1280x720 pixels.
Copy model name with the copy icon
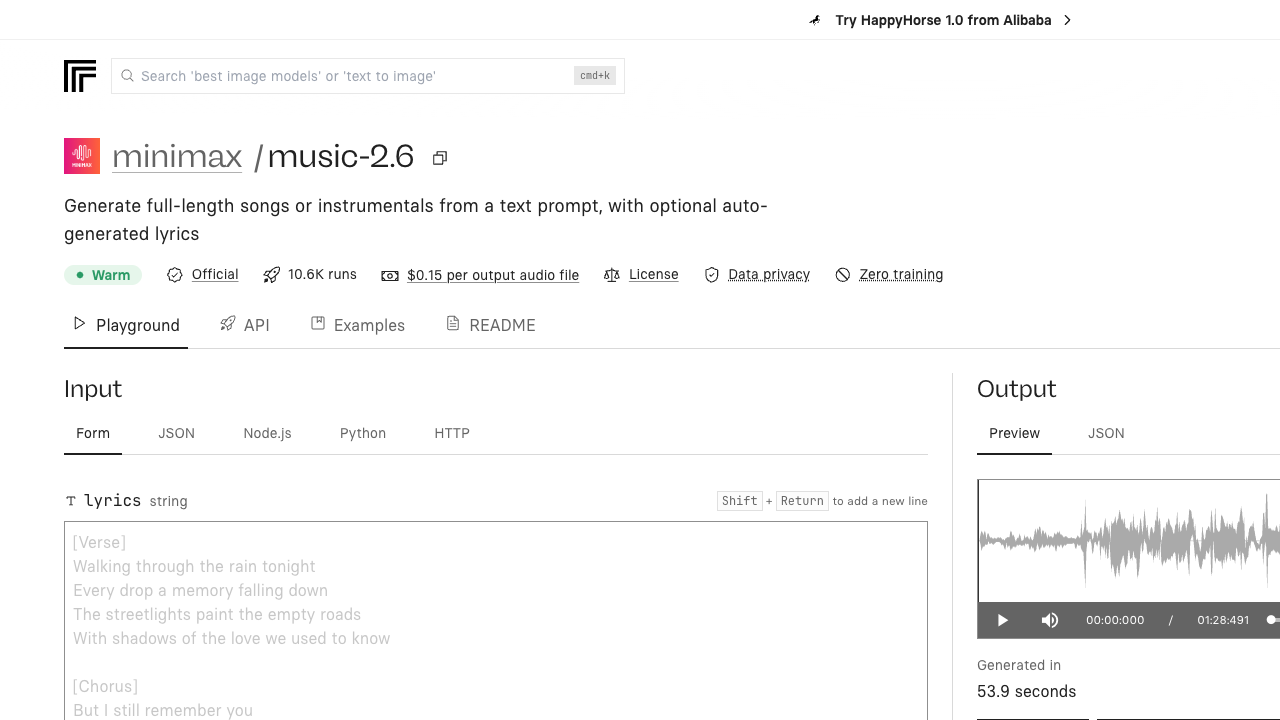[440, 158]
